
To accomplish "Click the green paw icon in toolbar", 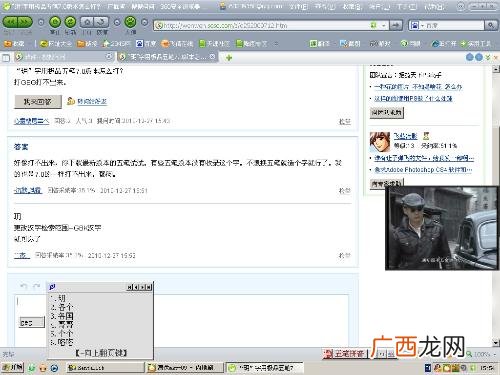I will point(130,22).
